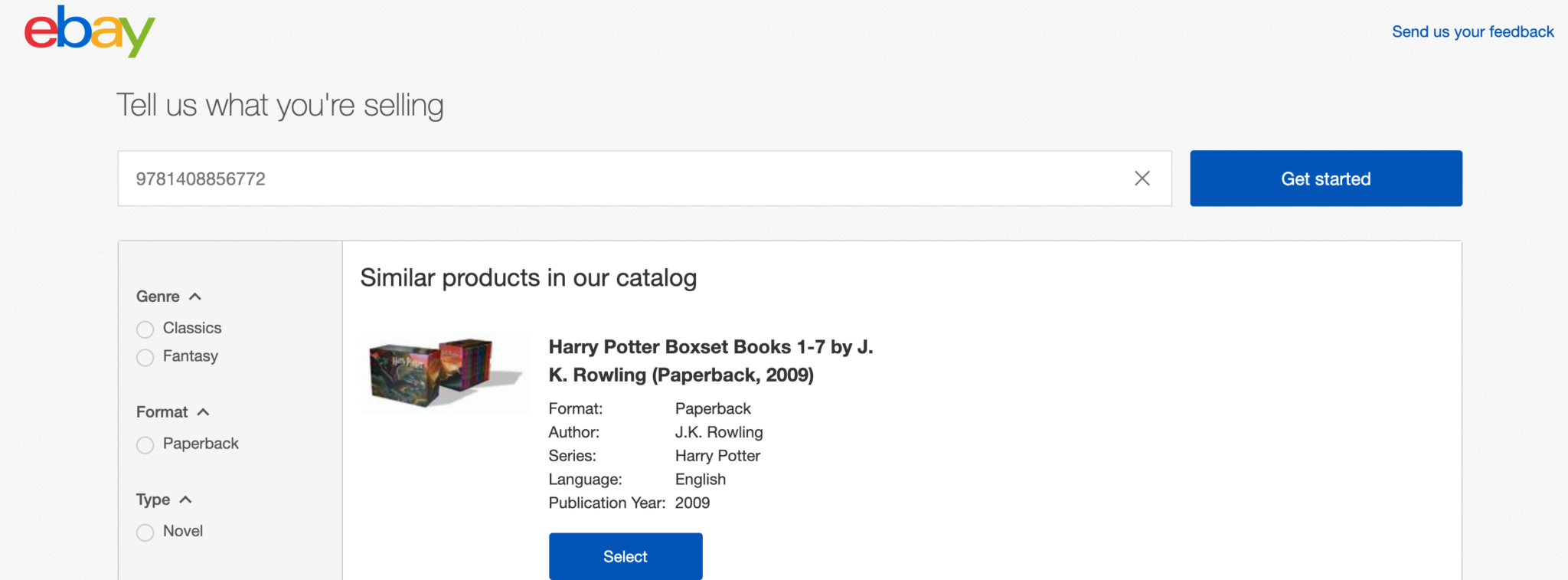The height and width of the screenshot is (580, 1568).
Task: Click the Similar products heading
Action: click(x=528, y=277)
